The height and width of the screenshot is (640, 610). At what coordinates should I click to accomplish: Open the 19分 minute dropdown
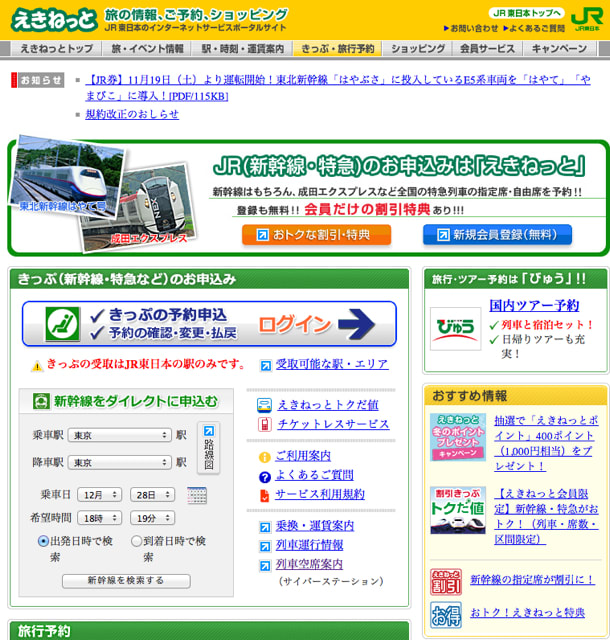point(152,518)
